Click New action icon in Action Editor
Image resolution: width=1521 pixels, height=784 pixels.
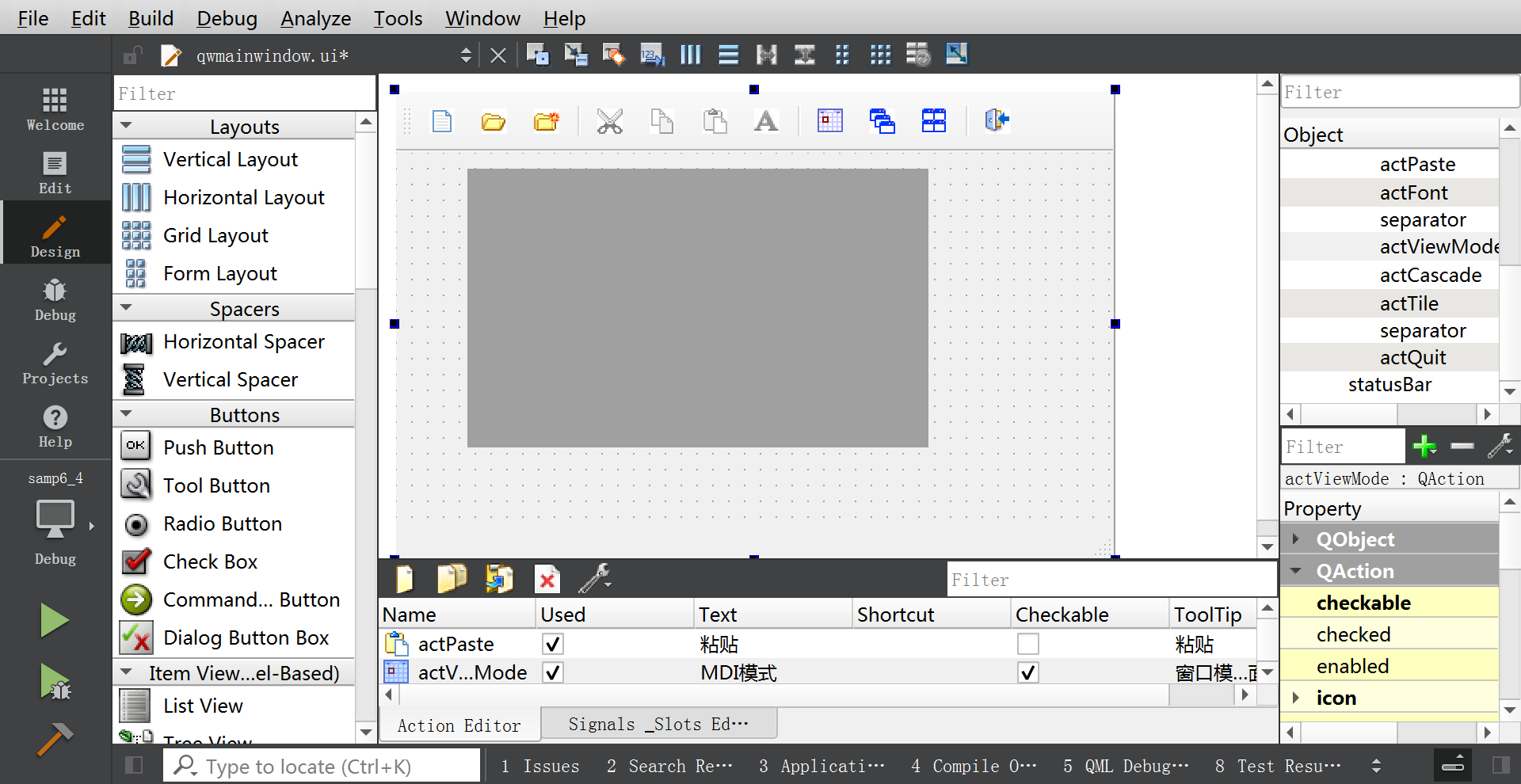[405, 579]
